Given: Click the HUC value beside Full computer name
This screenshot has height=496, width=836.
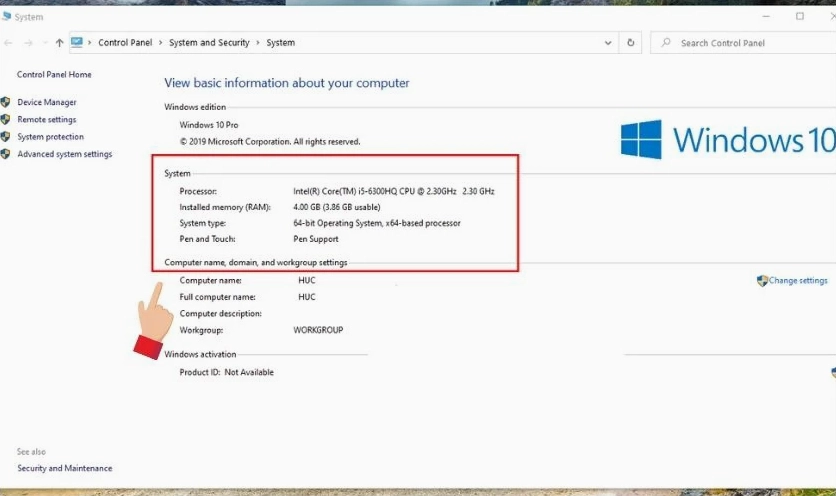Looking at the screenshot, I should pyautogui.click(x=307, y=297).
